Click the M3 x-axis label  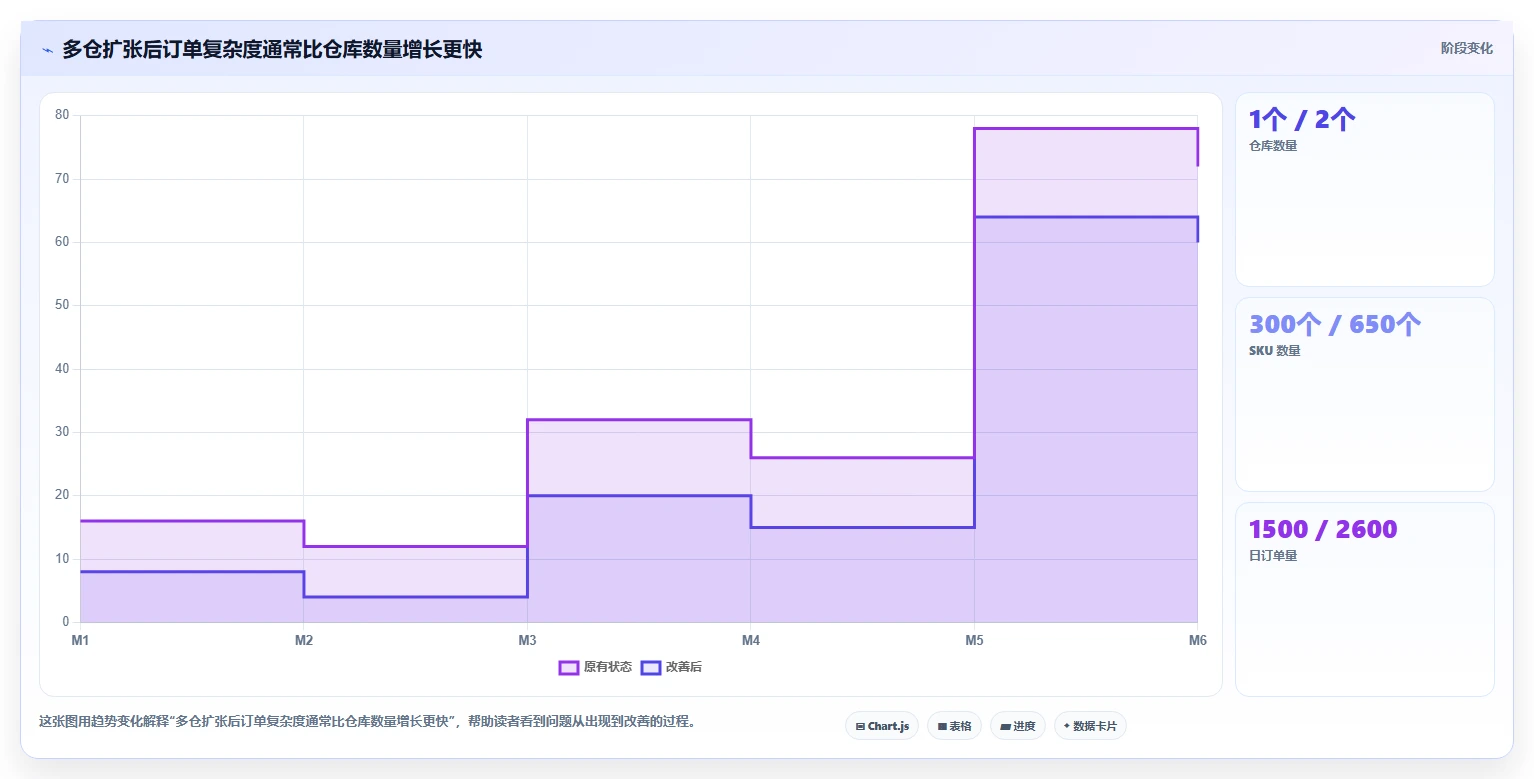(527, 640)
